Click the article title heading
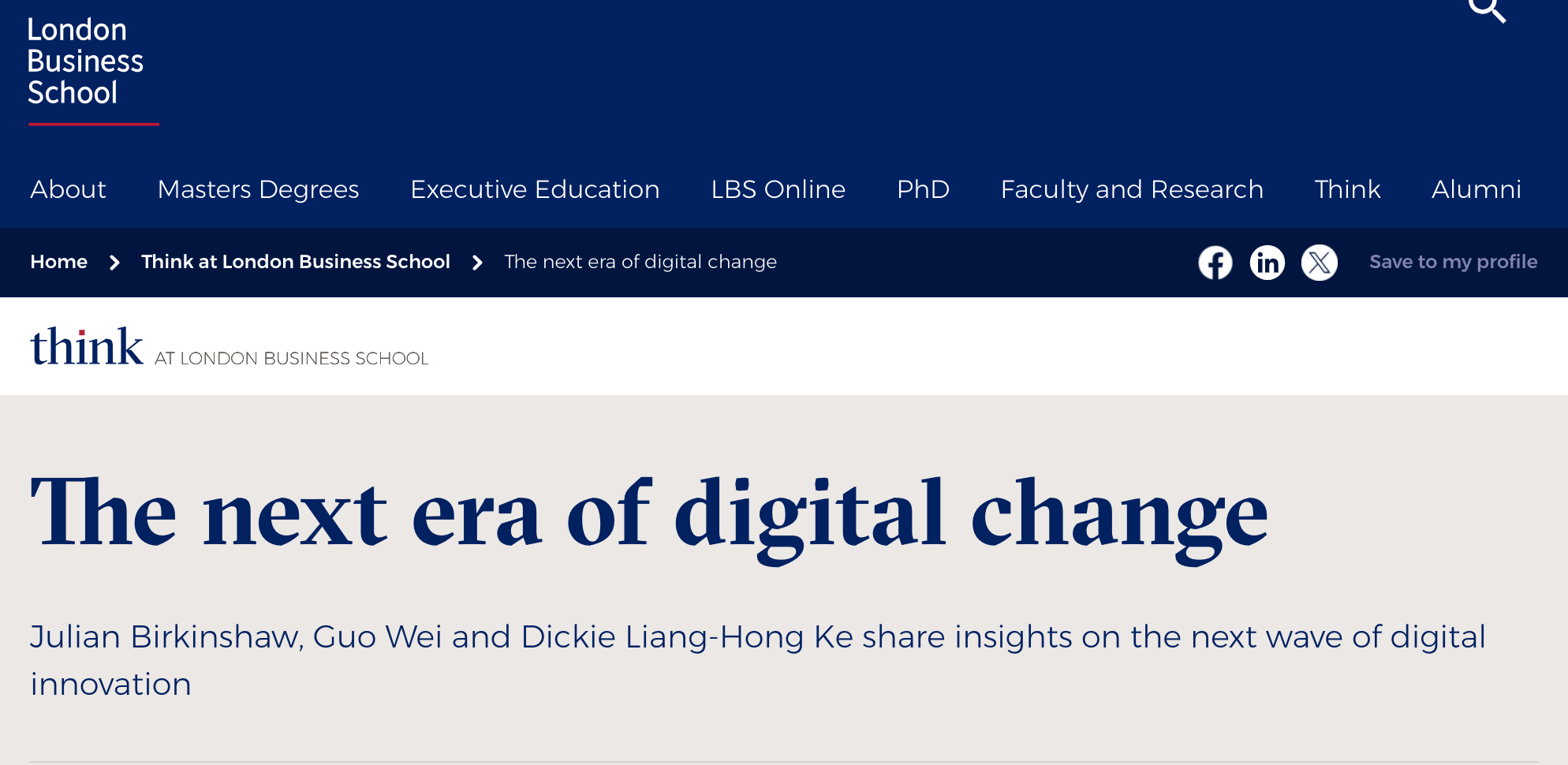1568x765 pixels. pyautogui.click(x=648, y=514)
